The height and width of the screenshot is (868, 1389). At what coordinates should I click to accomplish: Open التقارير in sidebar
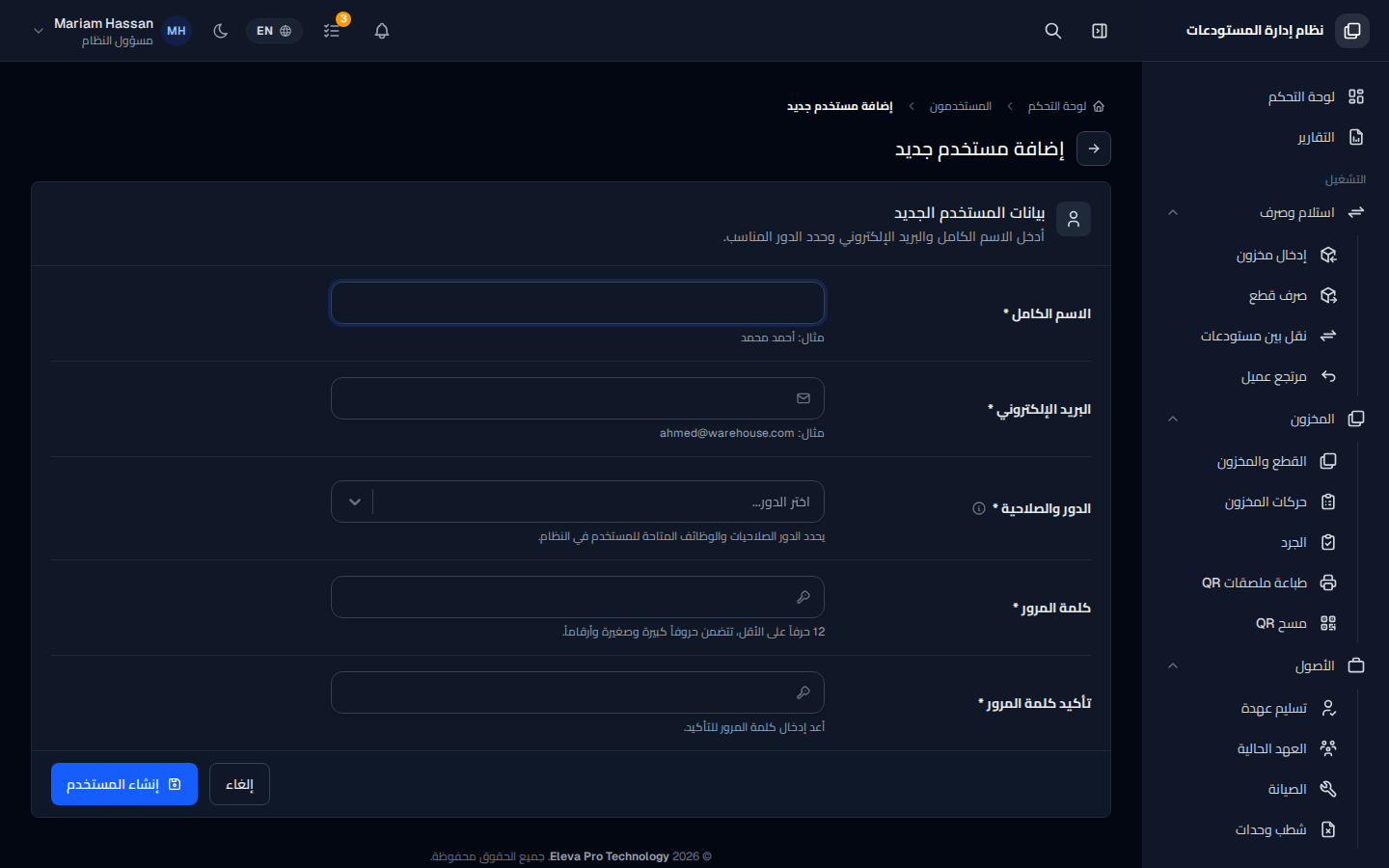[1266, 137]
